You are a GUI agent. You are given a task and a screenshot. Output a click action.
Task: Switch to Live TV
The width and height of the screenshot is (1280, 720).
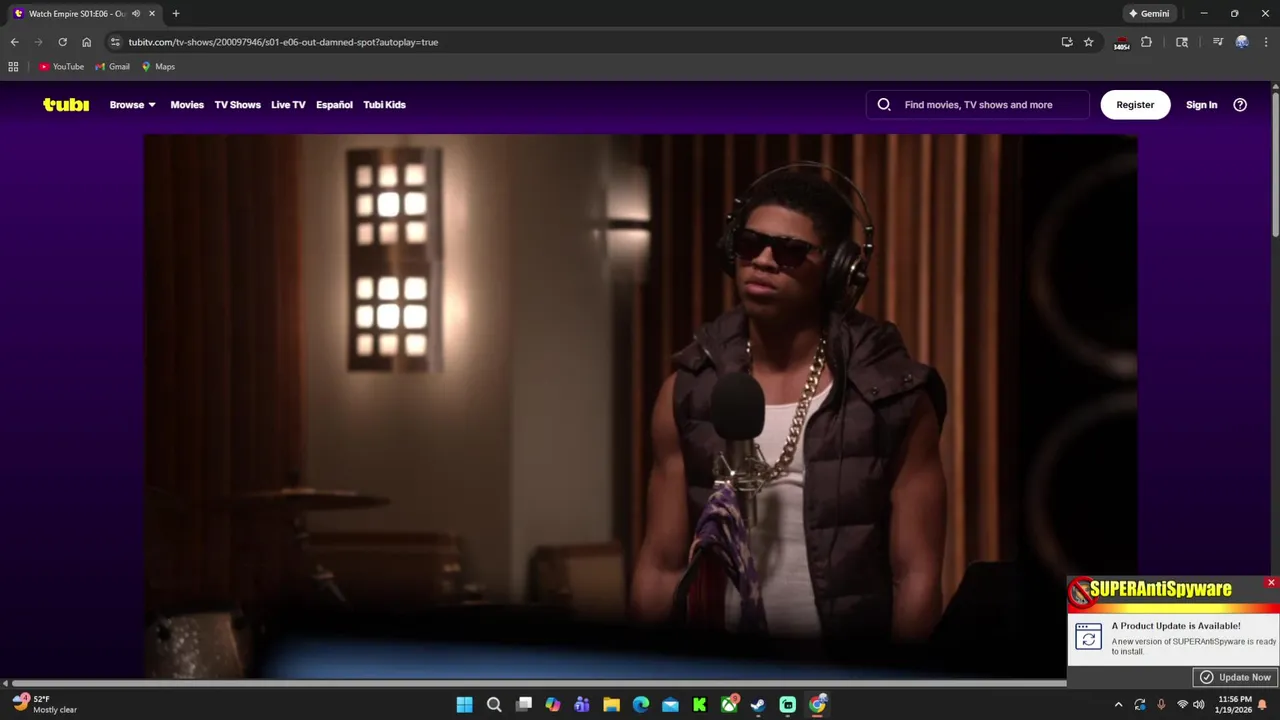pos(288,104)
